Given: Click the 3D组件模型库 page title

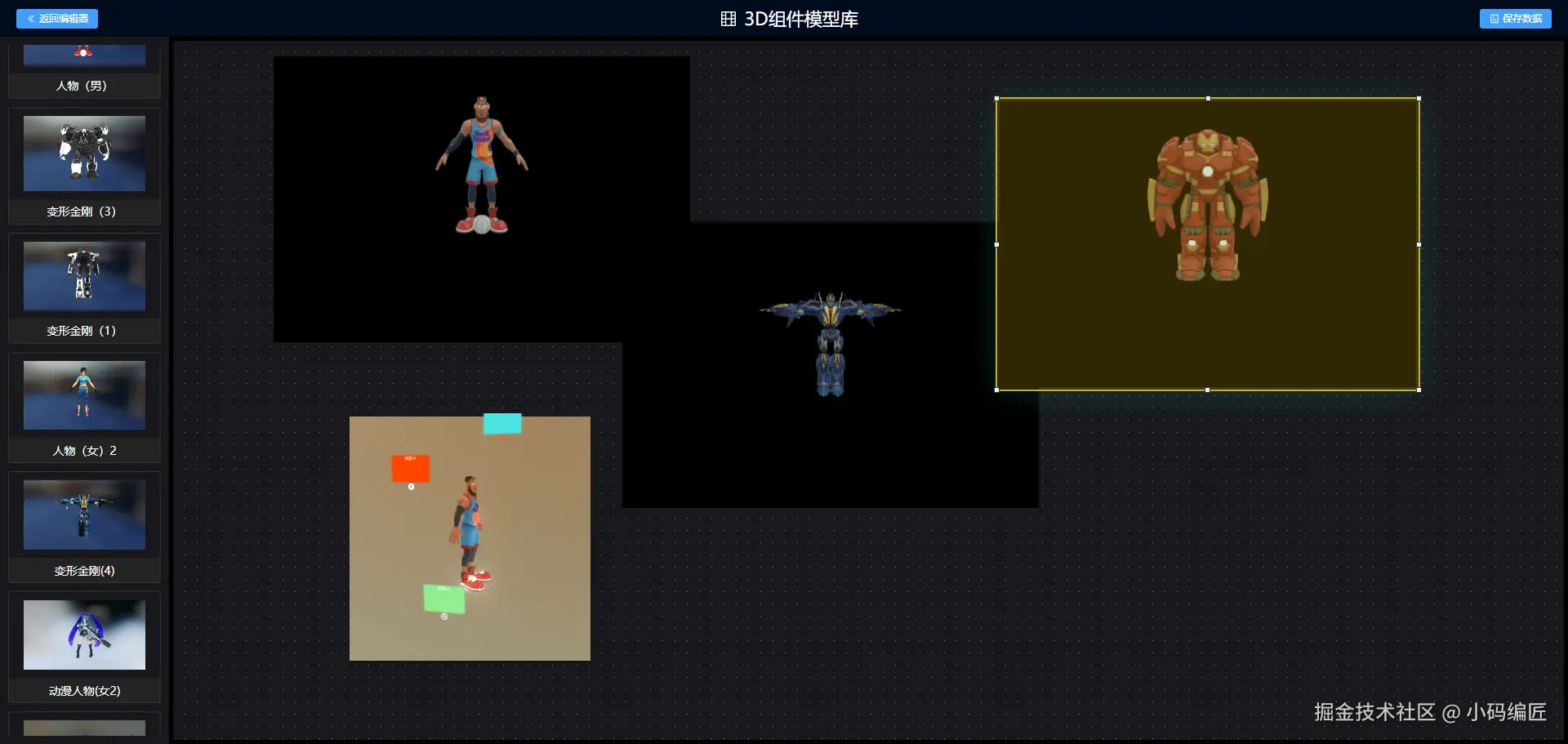Looking at the screenshot, I should pos(800,19).
